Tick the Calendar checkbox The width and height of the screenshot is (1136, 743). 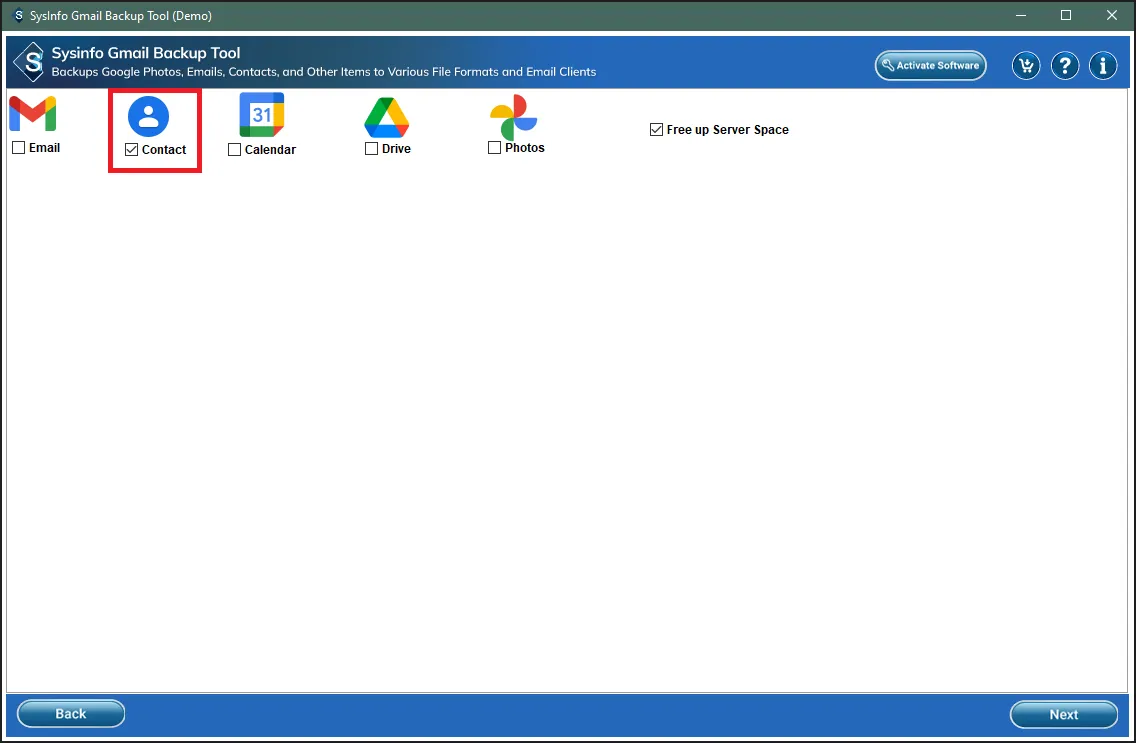234,150
